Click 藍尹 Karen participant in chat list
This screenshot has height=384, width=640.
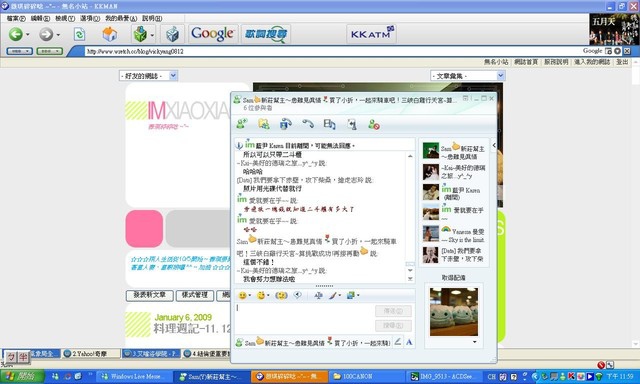(454, 192)
